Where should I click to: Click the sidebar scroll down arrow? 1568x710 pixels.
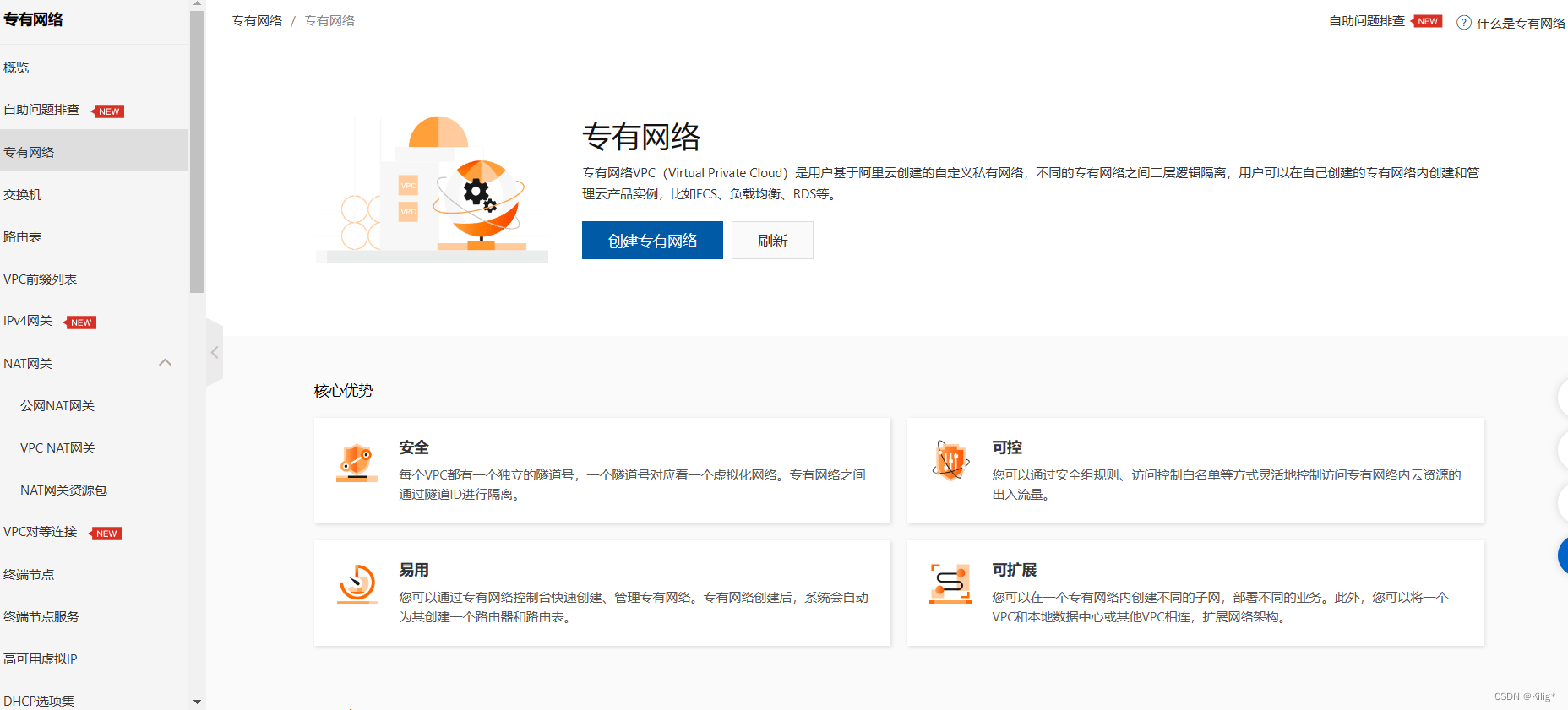pyautogui.click(x=197, y=702)
